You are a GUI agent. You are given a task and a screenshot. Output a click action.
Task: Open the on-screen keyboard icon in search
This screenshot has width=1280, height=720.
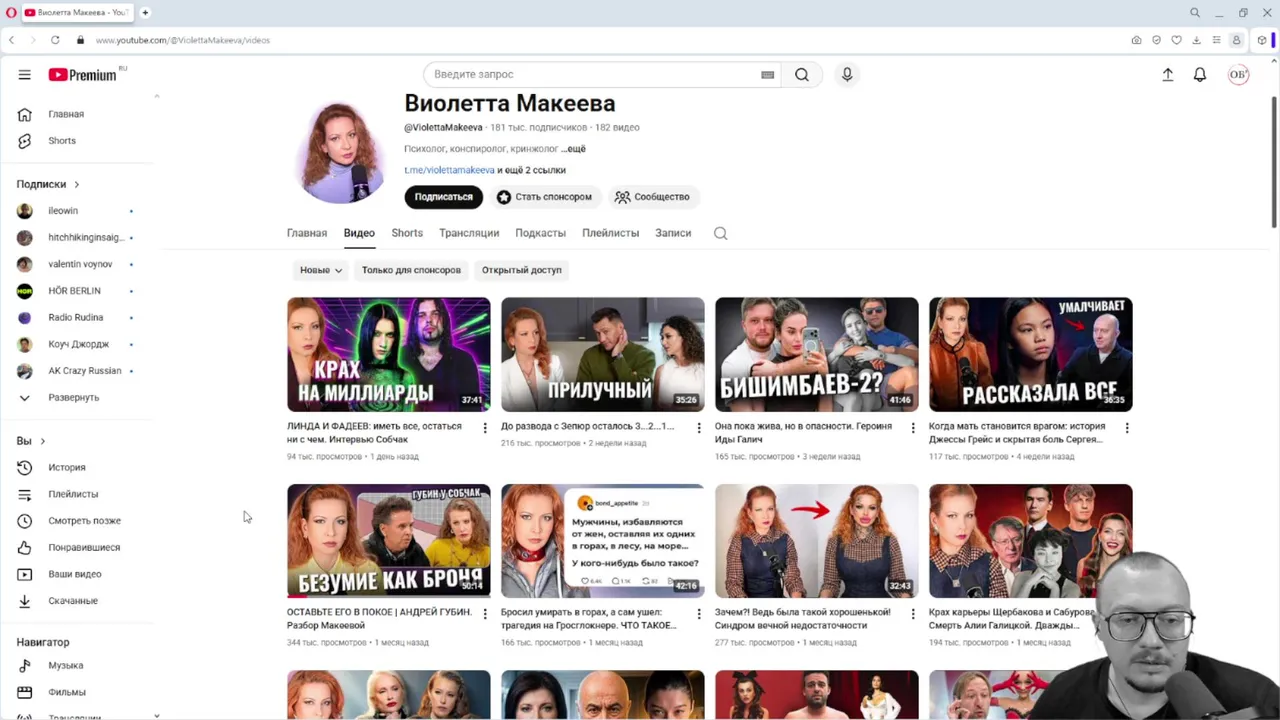coord(767,75)
